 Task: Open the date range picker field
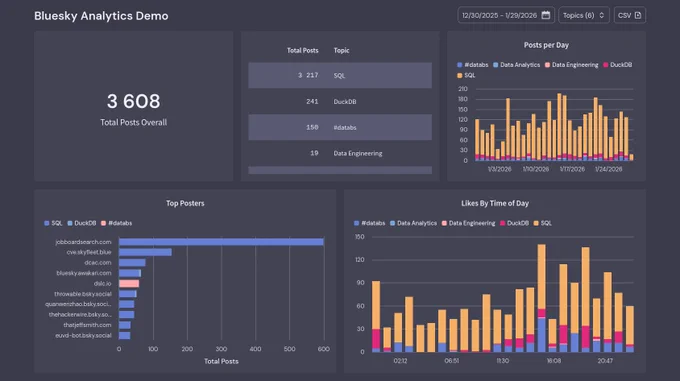click(506, 15)
